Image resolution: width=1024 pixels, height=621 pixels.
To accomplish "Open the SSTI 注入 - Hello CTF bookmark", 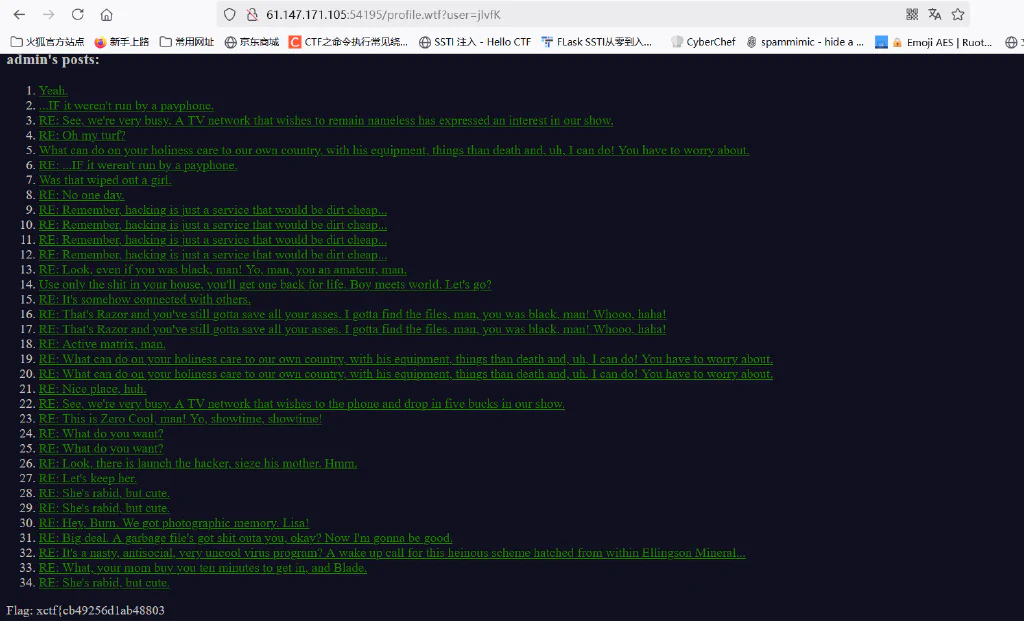I will point(475,42).
